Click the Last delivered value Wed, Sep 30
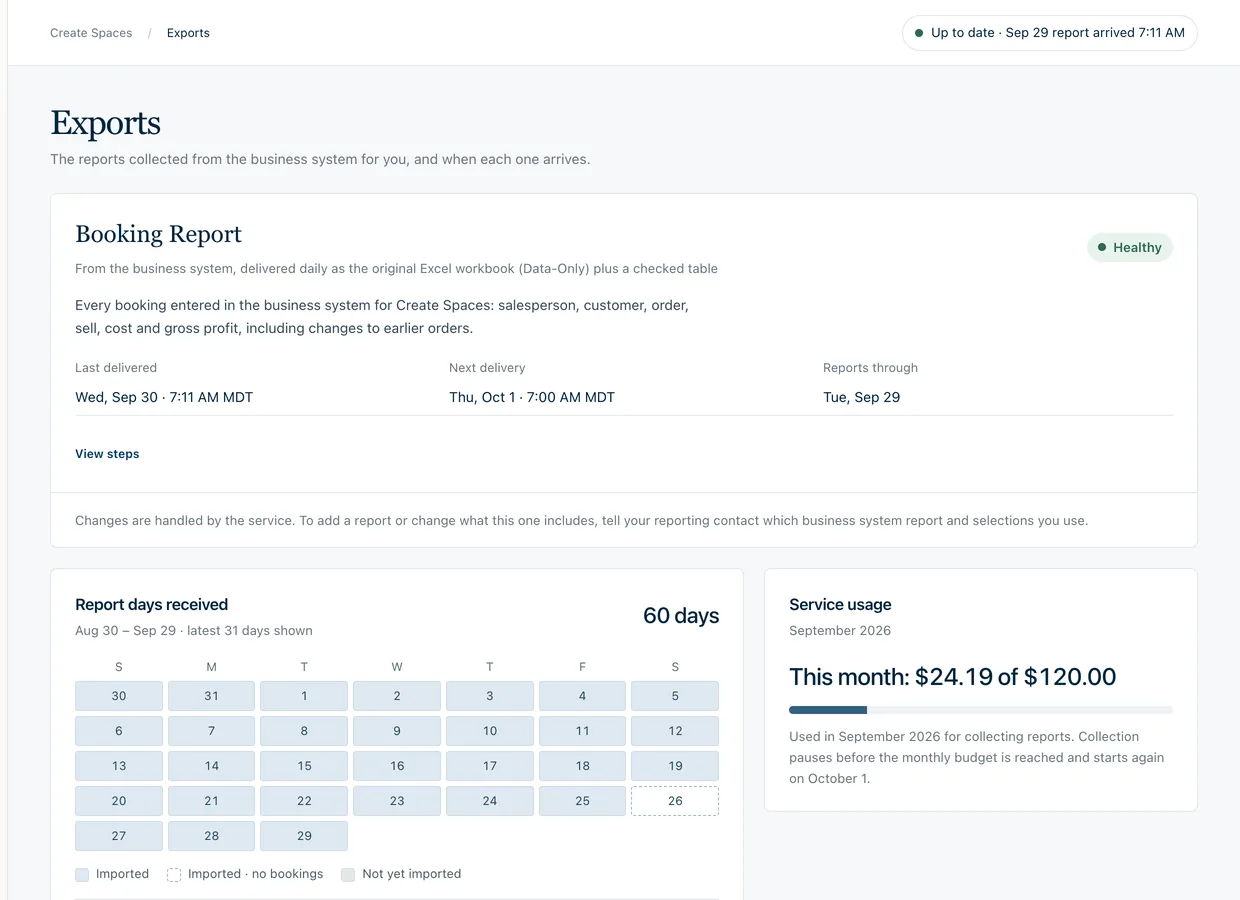The height and width of the screenshot is (900, 1240). click(164, 397)
